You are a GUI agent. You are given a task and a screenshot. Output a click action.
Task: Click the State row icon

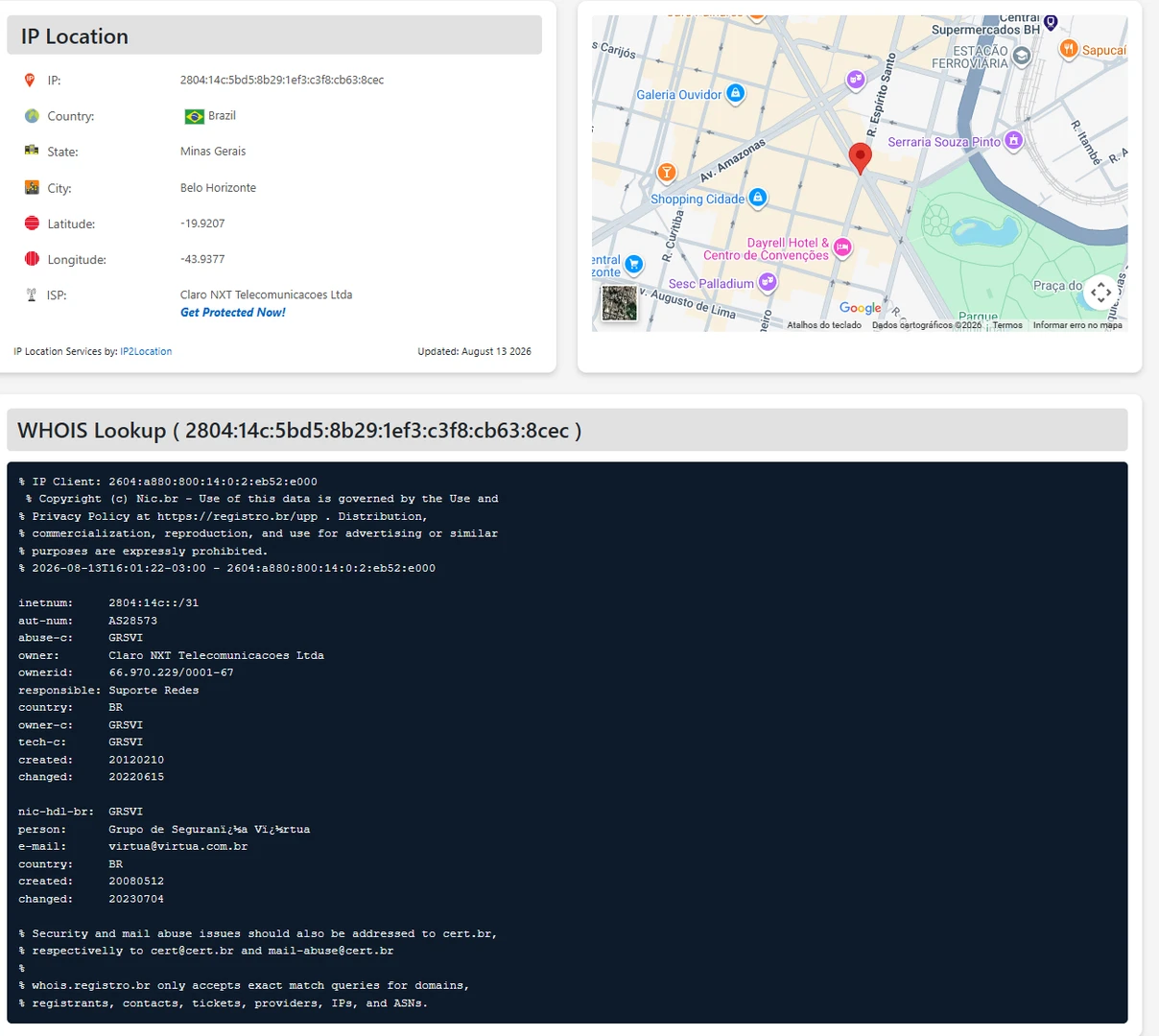point(32,151)
